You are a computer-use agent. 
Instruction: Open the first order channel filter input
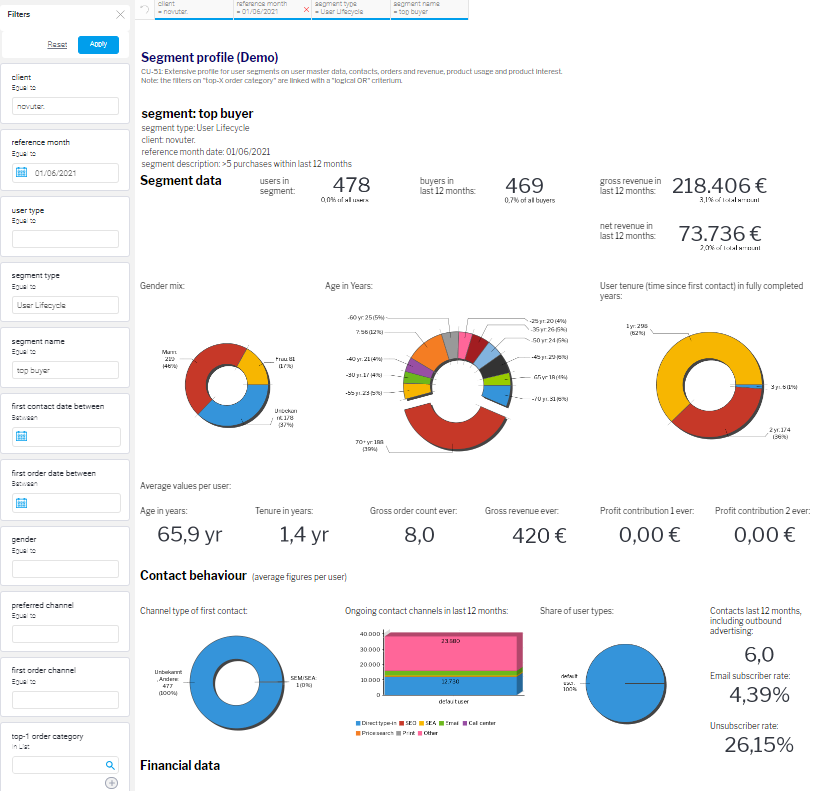pyautogui.click(x=65, y=699)
